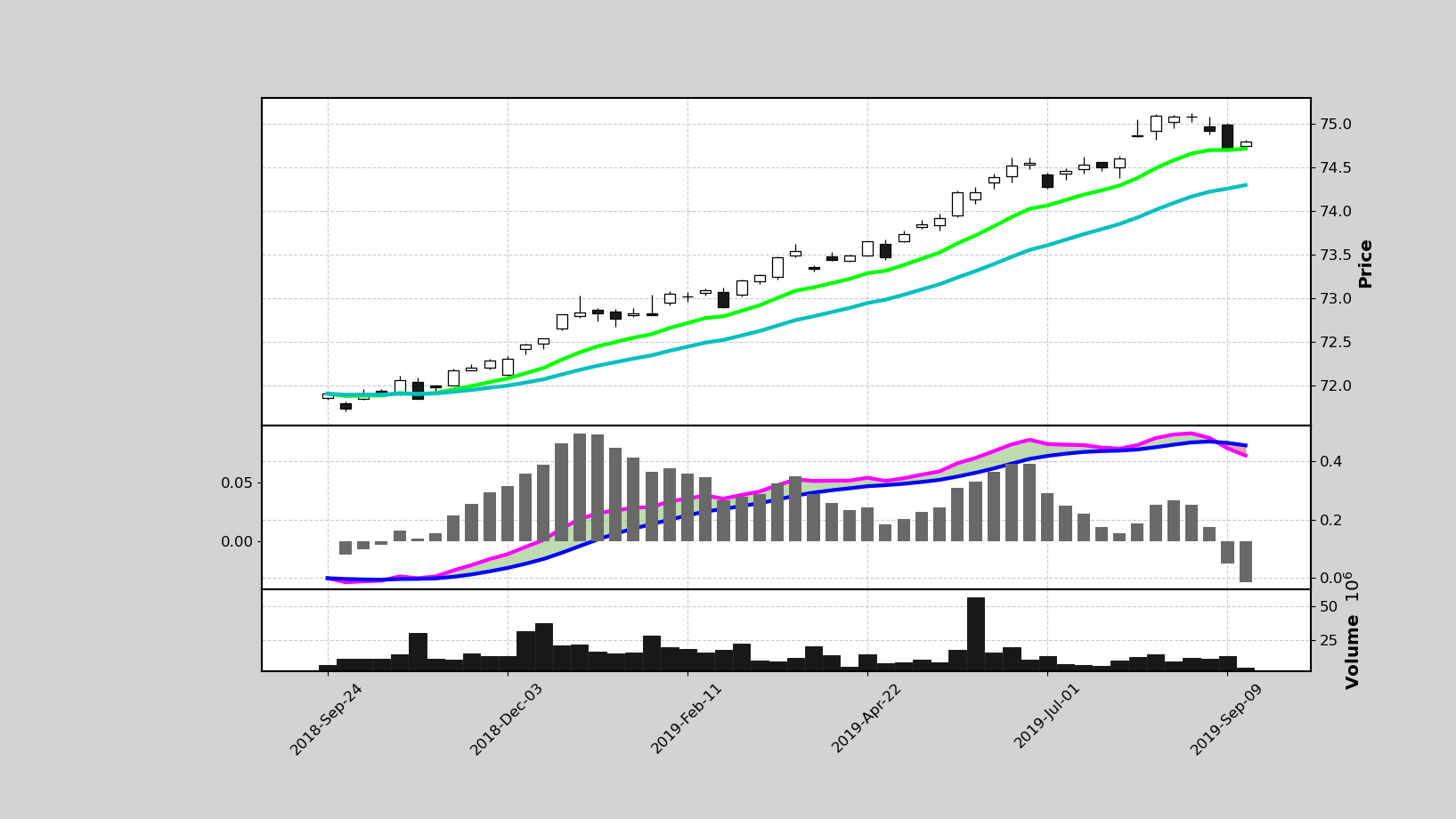Click the end of the green moving average line
Screen dimensions: 1456x819
[x=1246, y=149]
